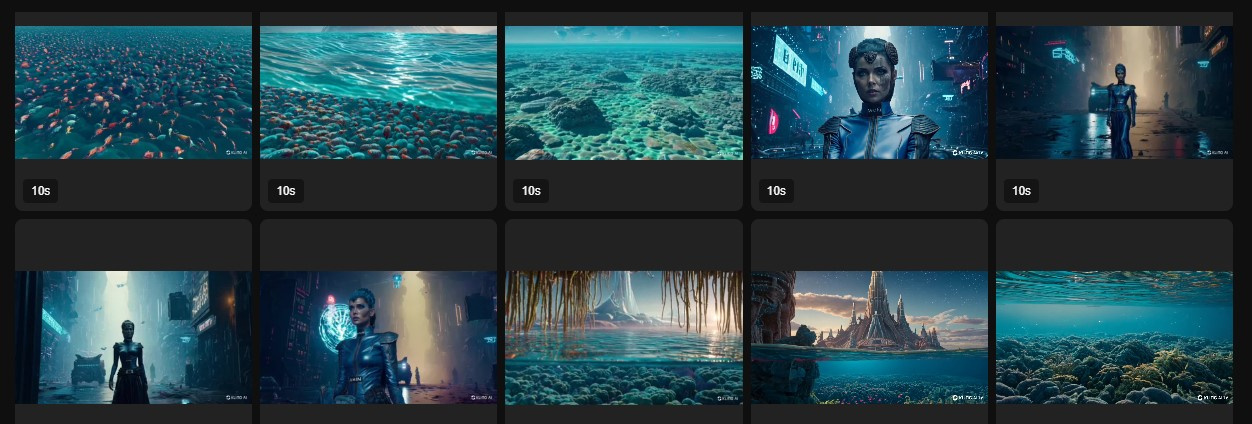Viewport: 1252px width, 424px height.
Task: Click the 10s badge under rippling water video
Action: 286,191
